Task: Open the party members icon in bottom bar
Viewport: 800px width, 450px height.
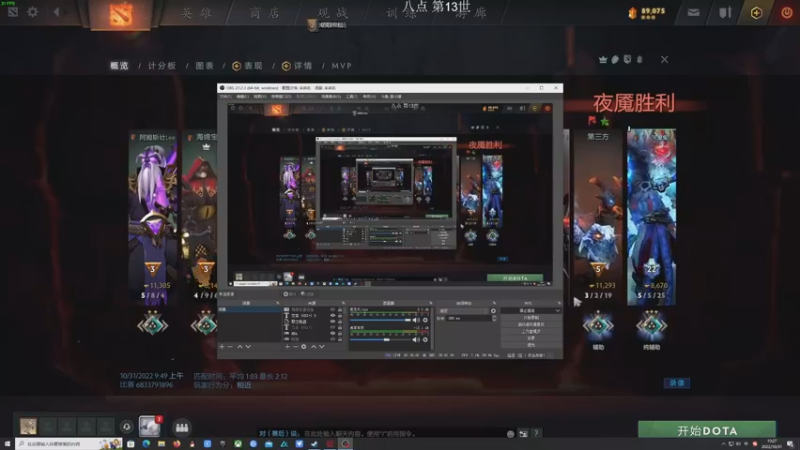Action: 182,427
